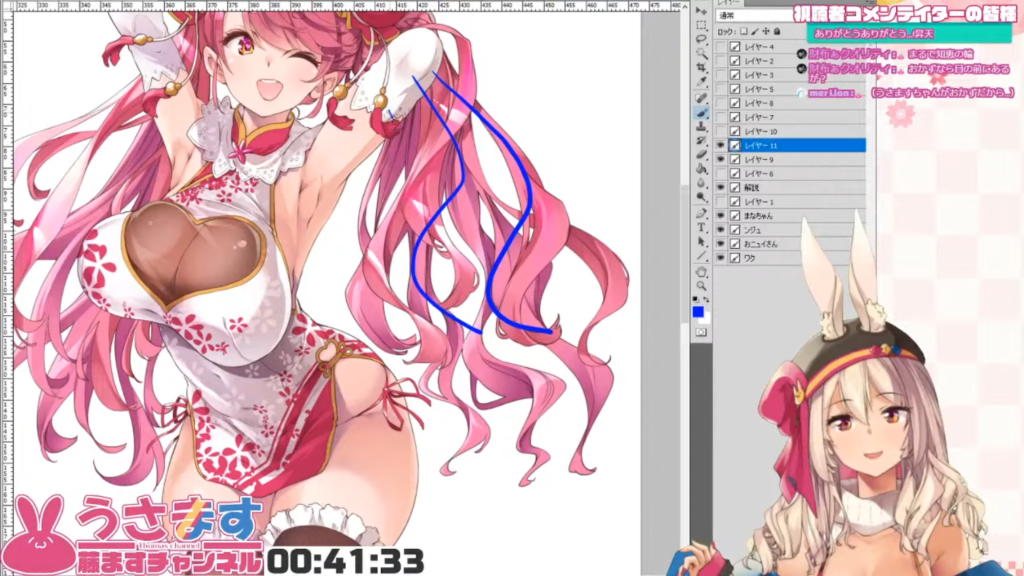Screen dimensions: 1024x576
Task: Hide レイヤー 9 with its eye icon
Action: (x=721, y=159)
